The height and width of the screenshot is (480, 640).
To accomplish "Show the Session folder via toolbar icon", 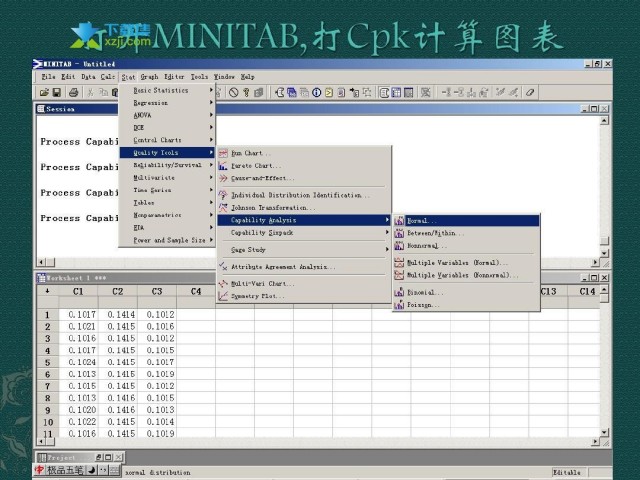I will 280,93.
